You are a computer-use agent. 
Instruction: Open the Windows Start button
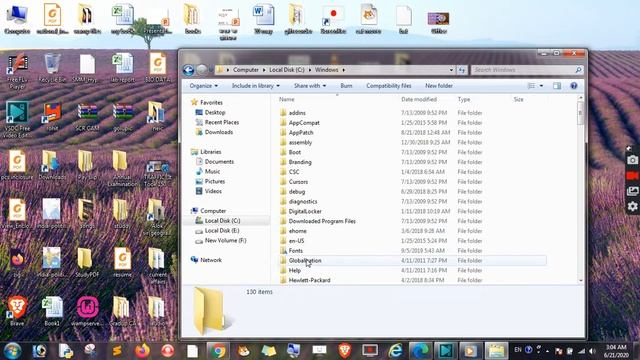(12, 351)
